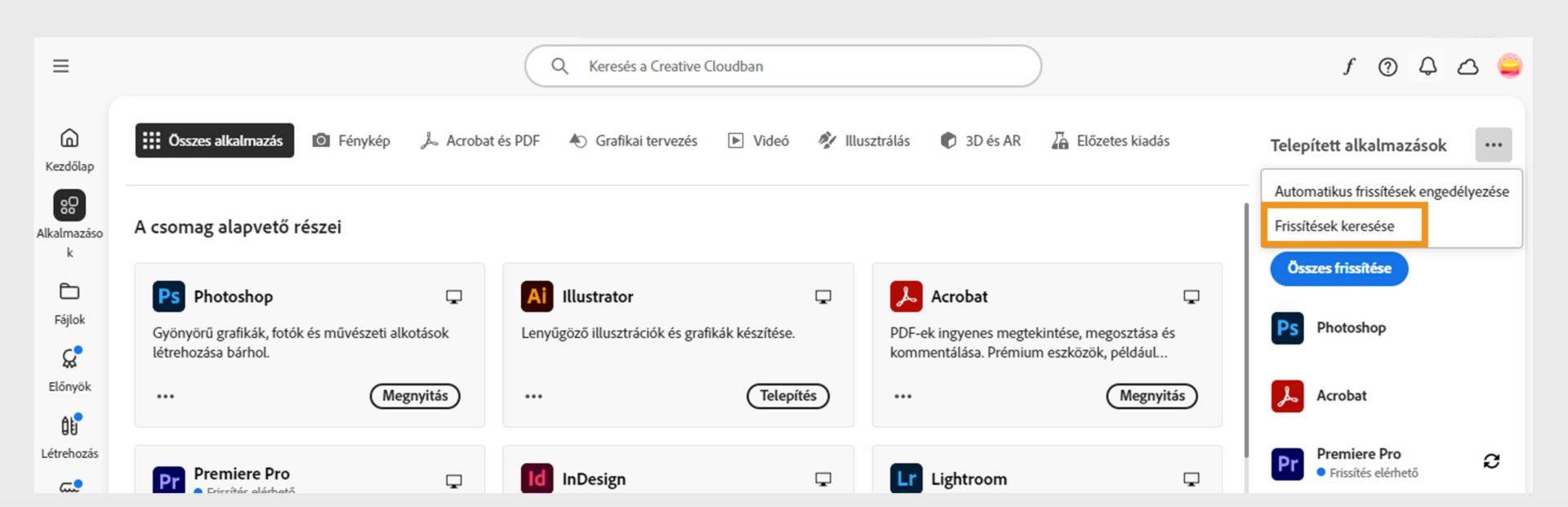Open more options on Photoshop card
Image resolution: width=1568 pixels, height=507 pixels.
[166, 397]
